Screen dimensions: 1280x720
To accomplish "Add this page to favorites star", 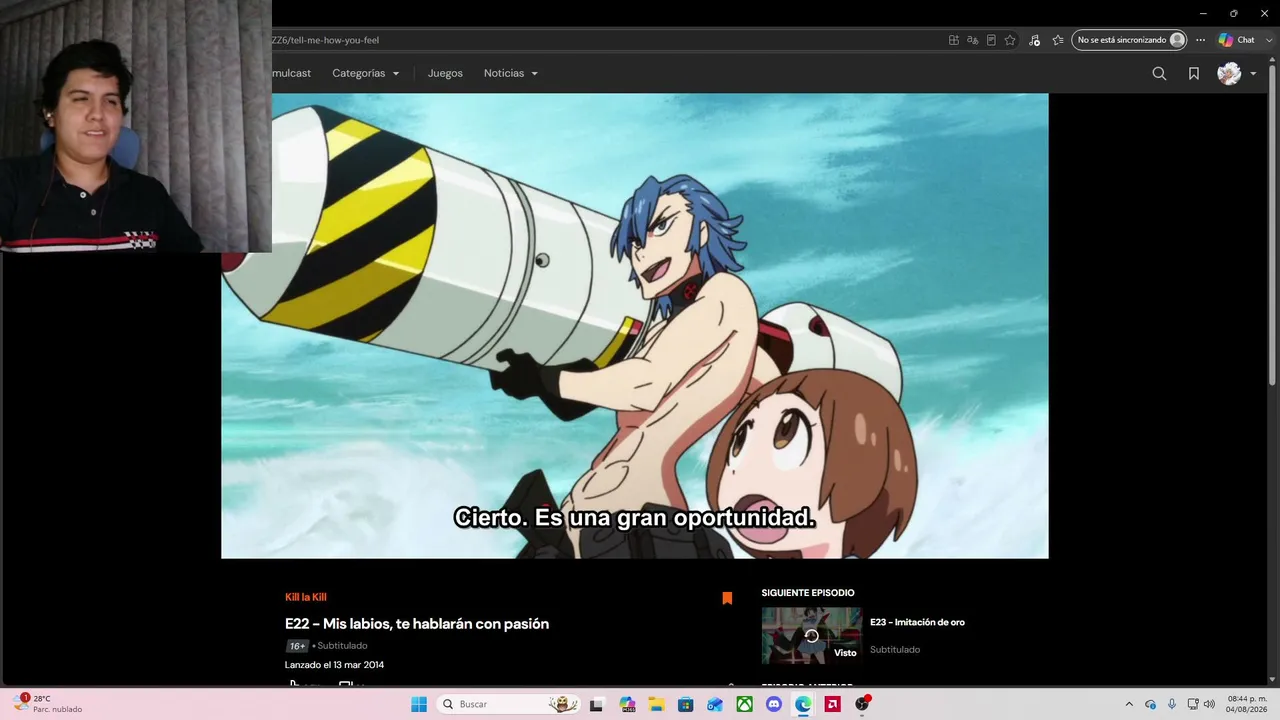I will pyautogui.click(x=1010, y=40).
